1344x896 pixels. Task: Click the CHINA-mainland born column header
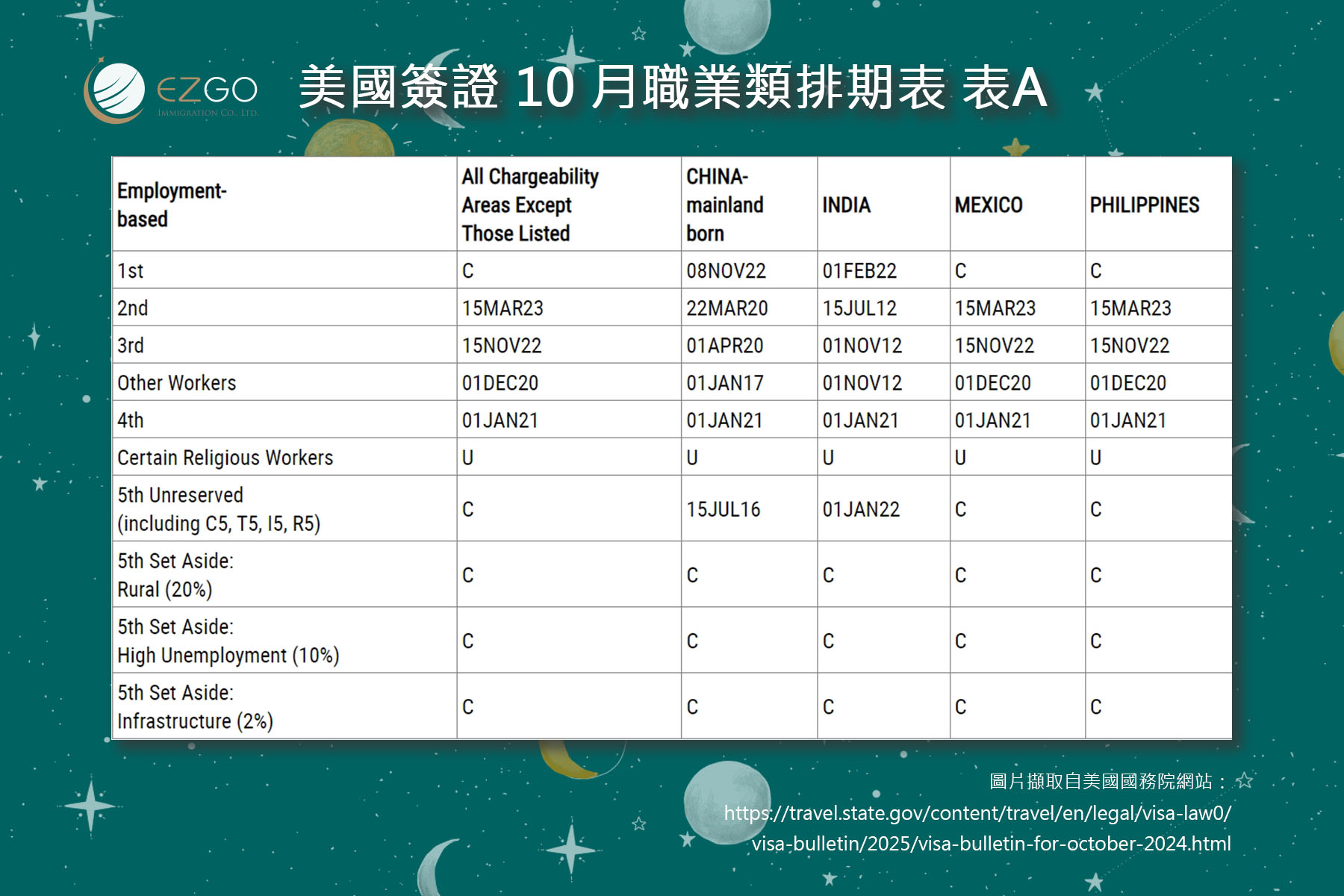click(x=724, y=205)
